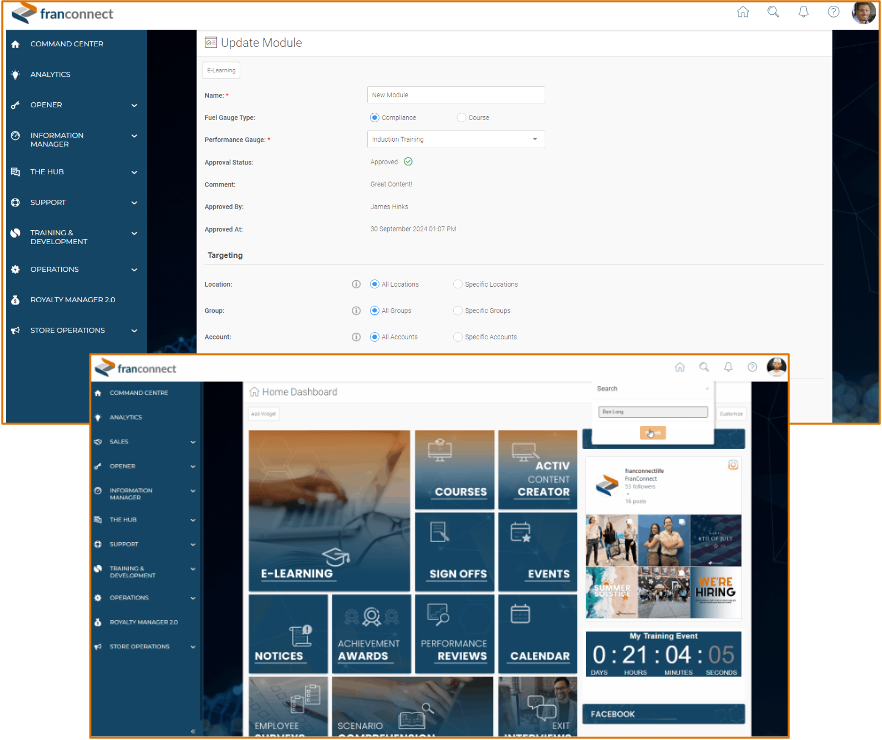
Task: Open FACEBOOK widget header
Action: [664, 714]
